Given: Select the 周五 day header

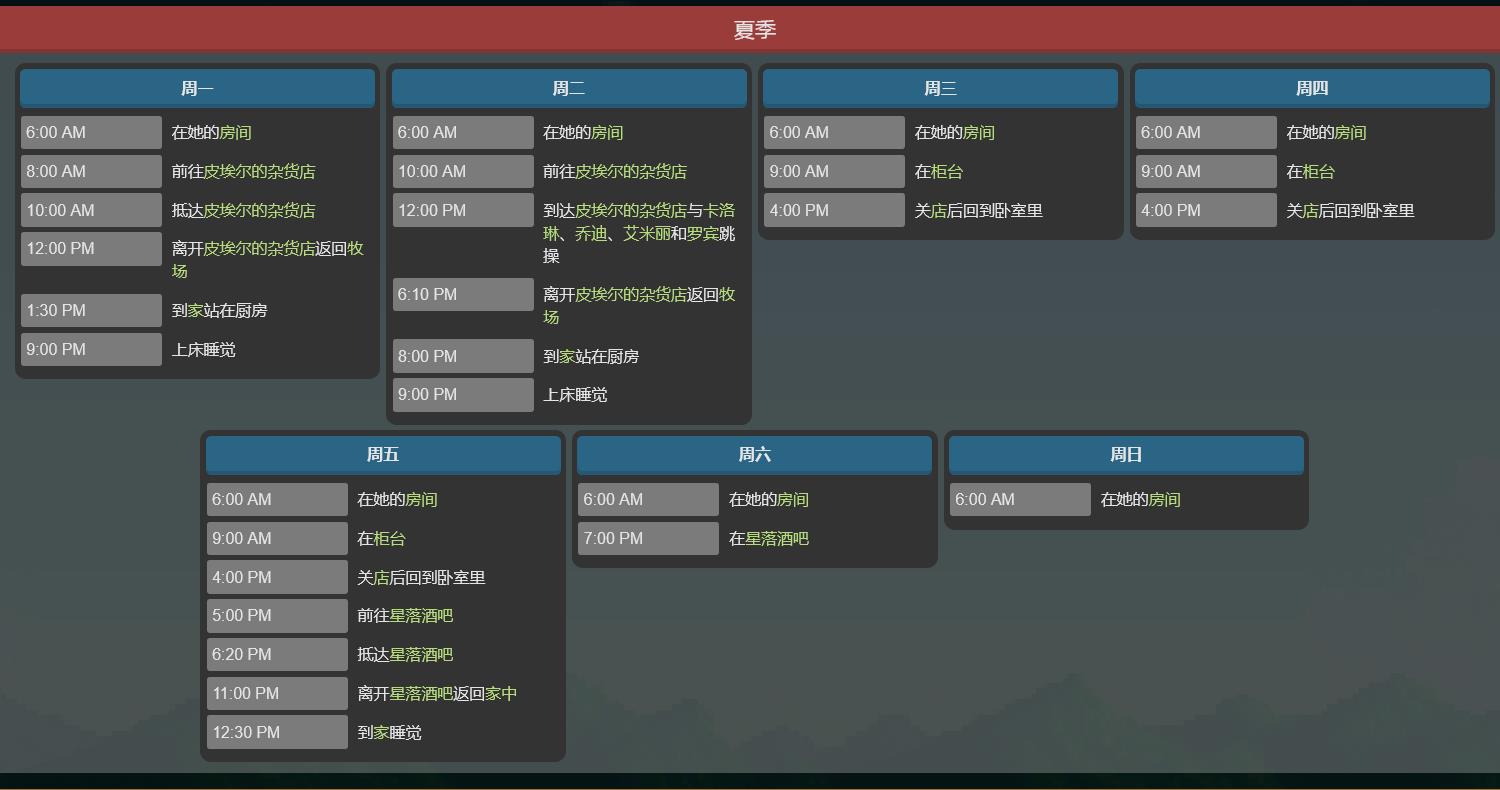Looking at the screenshot, I should pos(383,454).
